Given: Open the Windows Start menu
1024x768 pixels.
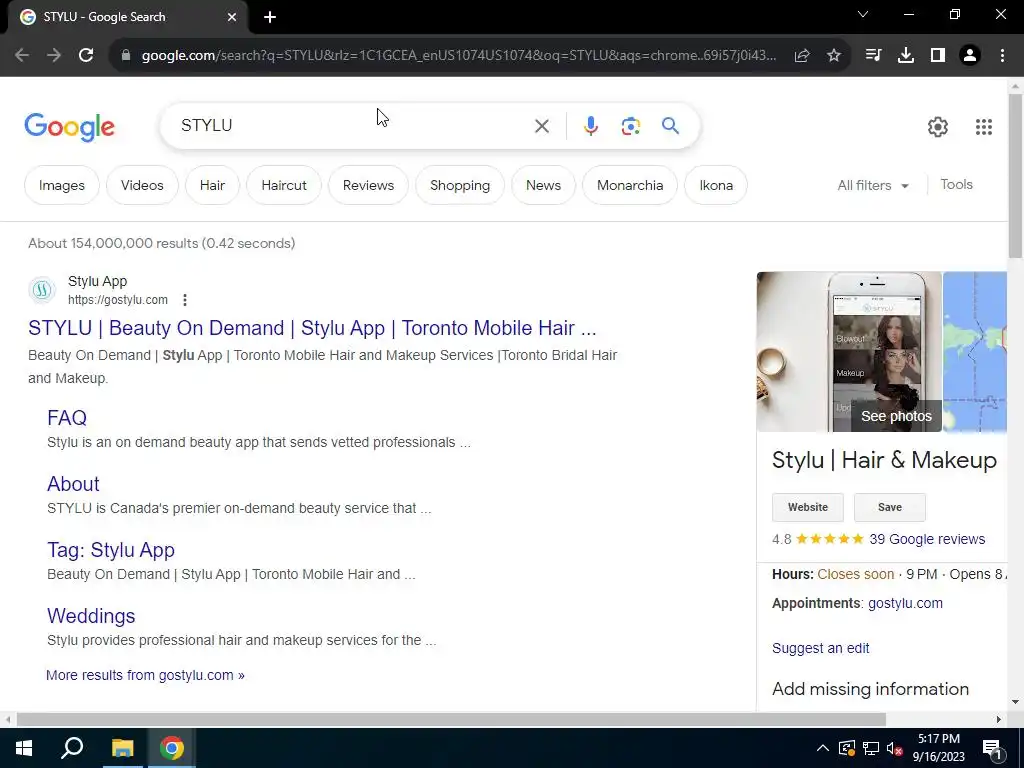Looking at the screenshot, I should (24, 748).
